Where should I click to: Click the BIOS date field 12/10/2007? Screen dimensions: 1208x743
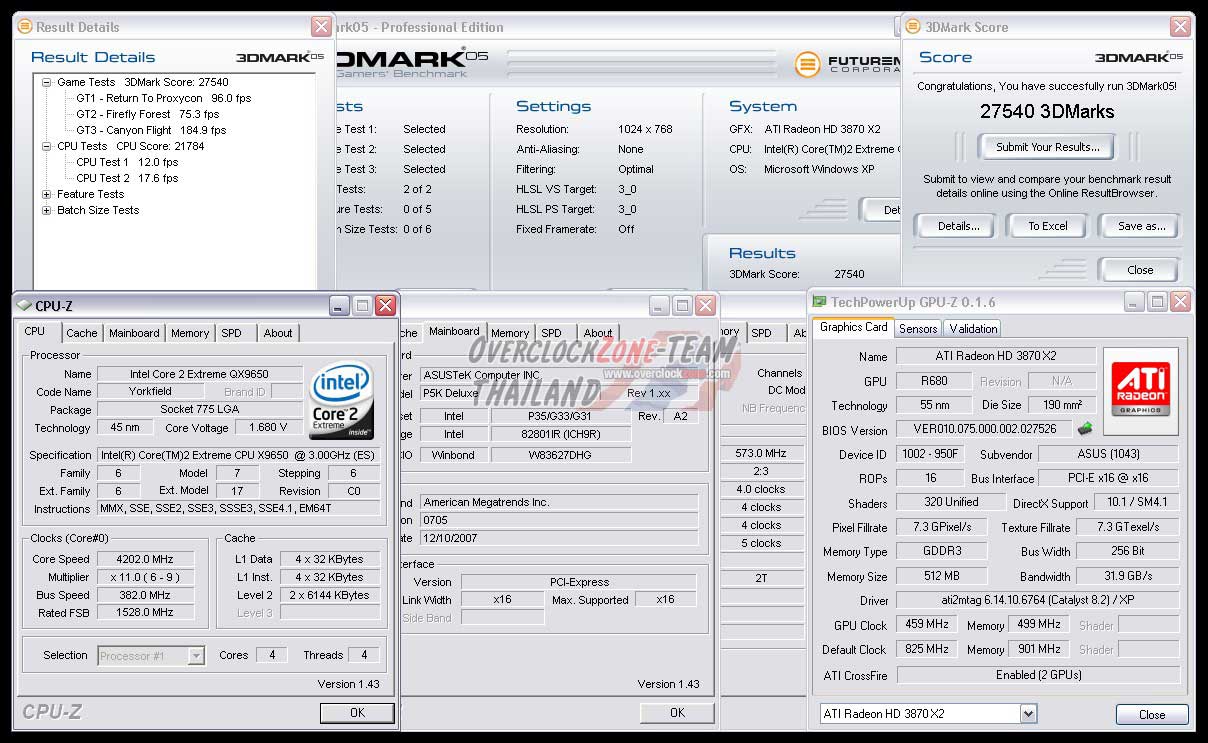(x=558, y=538)
